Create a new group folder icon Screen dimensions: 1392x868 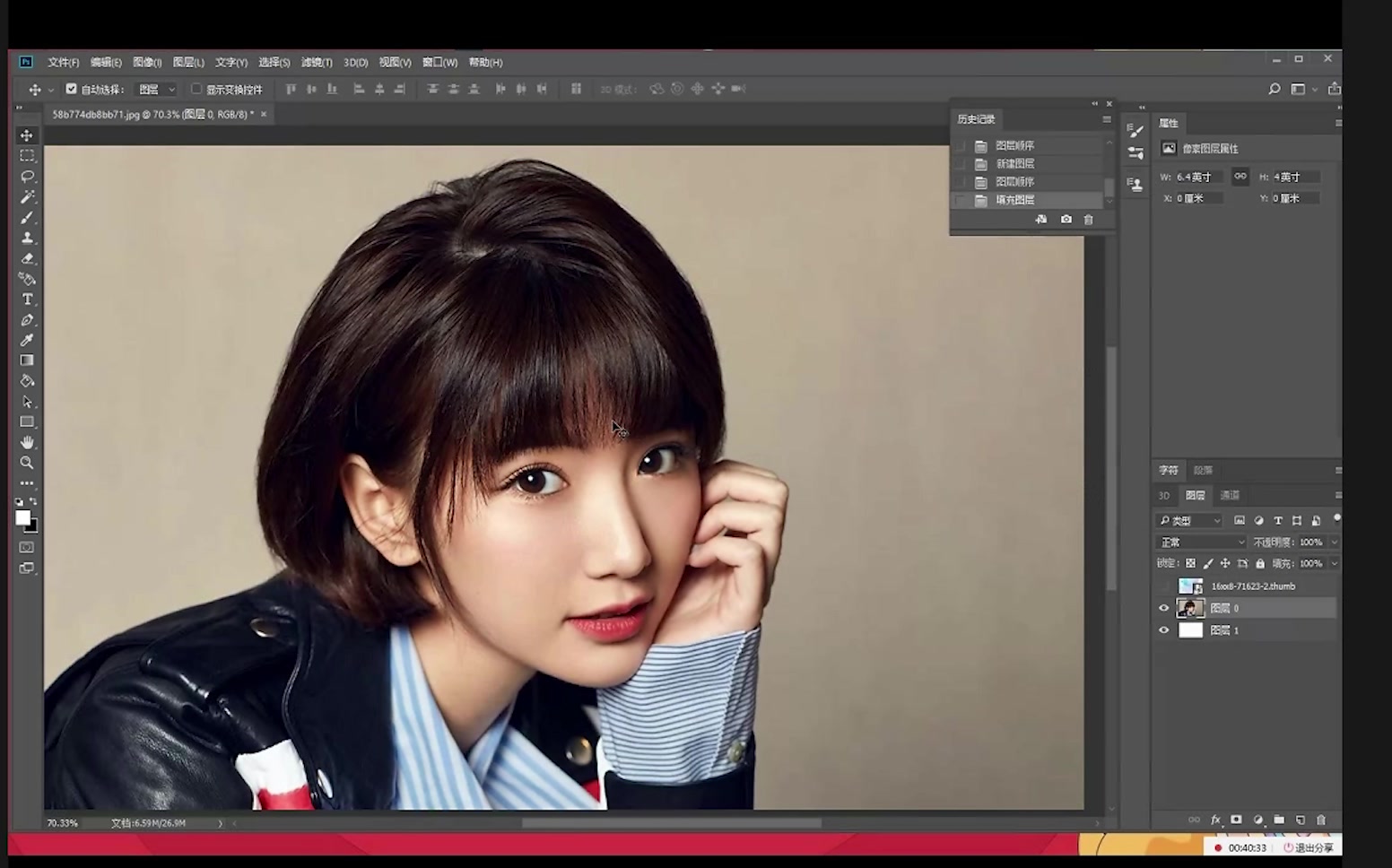1279,820
